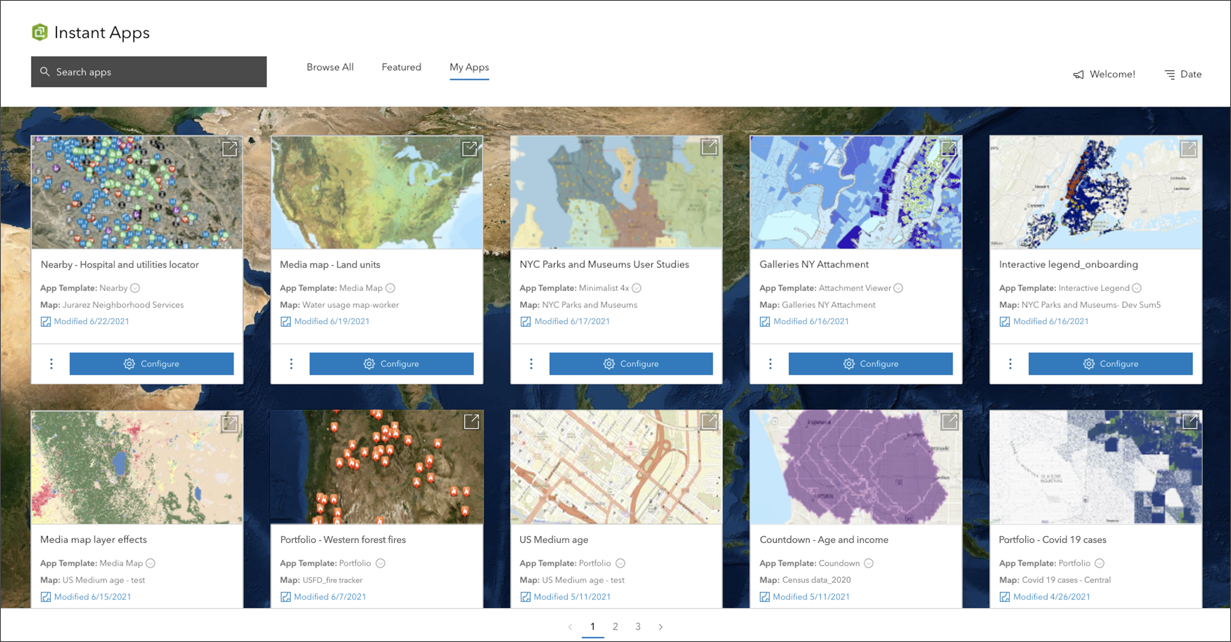Show Portfolio template info on US Medium age
The height and width of the screenshot is (642, 1231).
(x=621, y=563)
